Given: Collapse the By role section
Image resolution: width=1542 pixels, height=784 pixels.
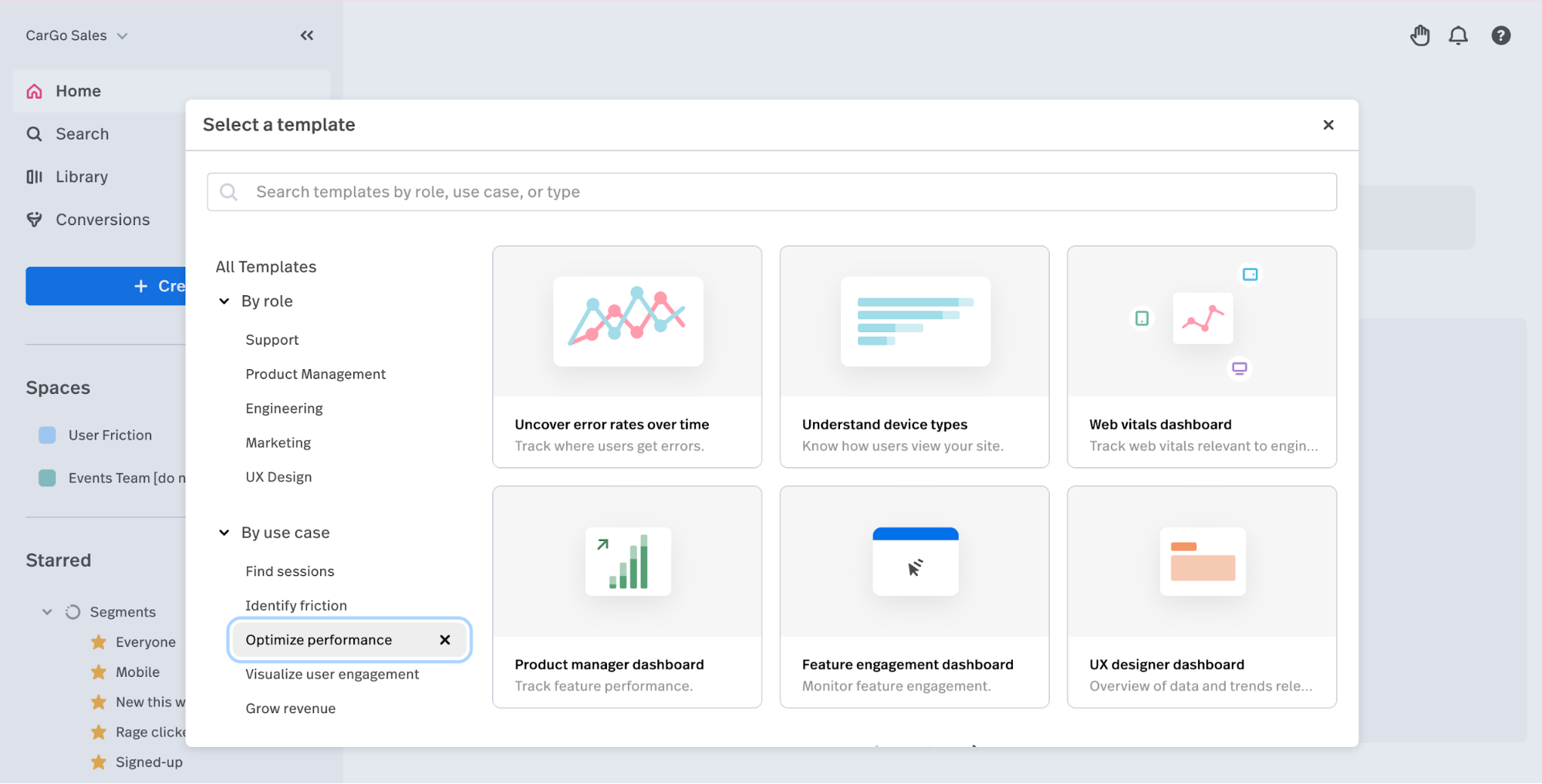Looking at the screenshot, I should coord(224,301).
